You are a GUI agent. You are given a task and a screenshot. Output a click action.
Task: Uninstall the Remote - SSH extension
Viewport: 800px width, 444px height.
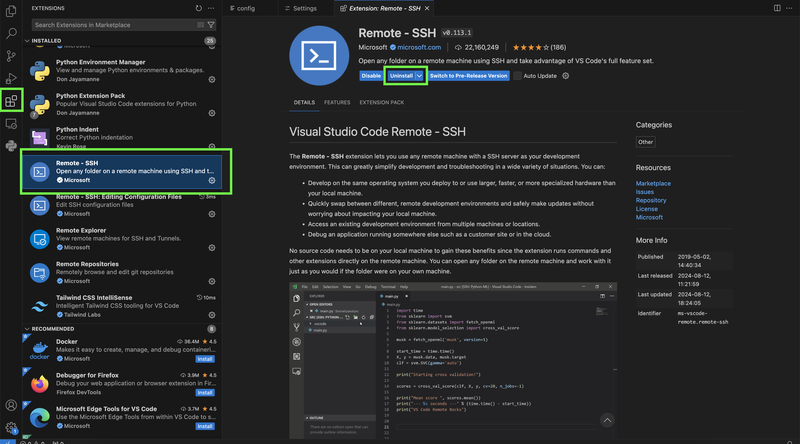(x=401, y=76)
